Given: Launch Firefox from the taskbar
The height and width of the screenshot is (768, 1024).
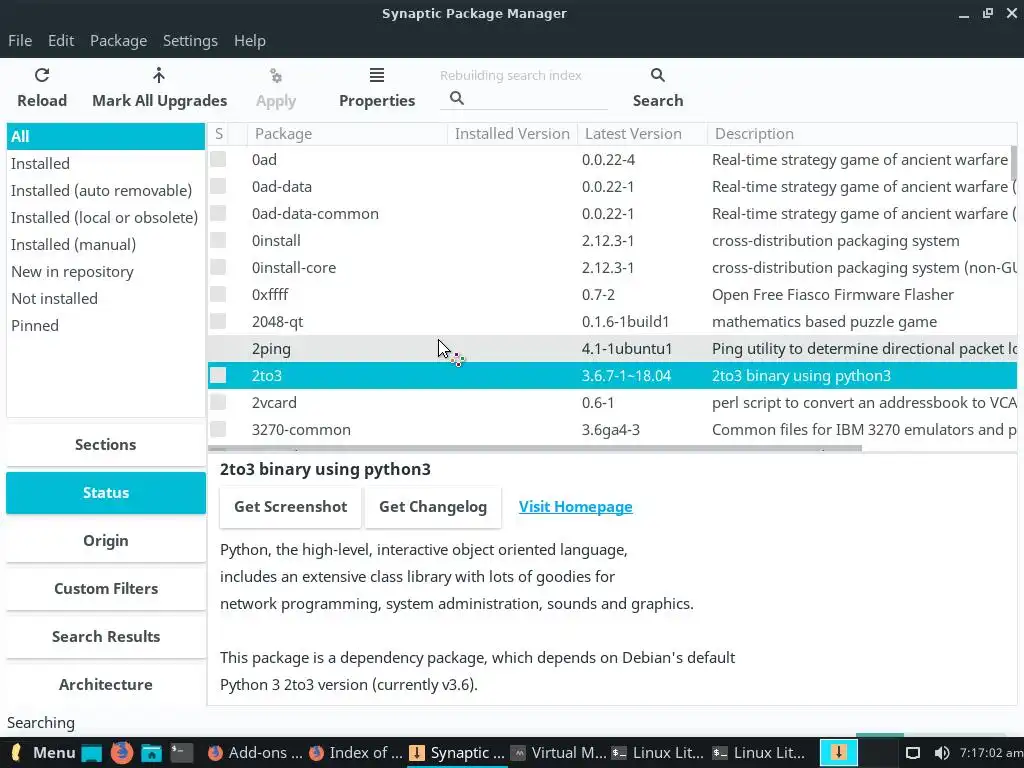Looking at the screenshot, I should point(121,753).
